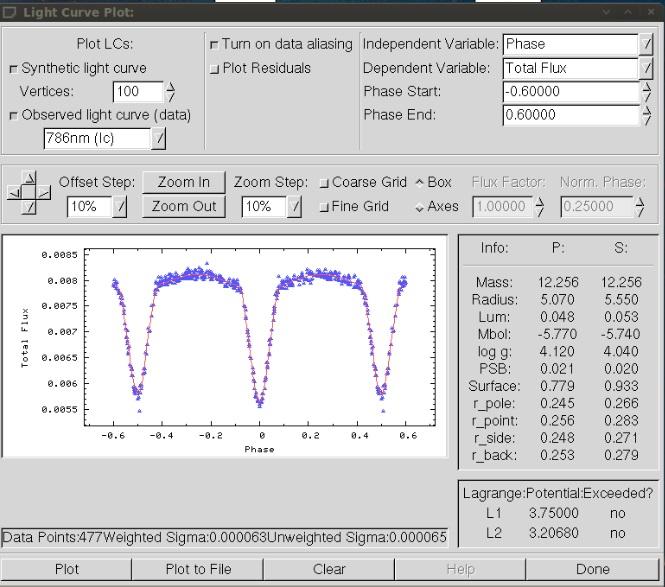Click the Vertices value field
Viewport: 665px width, 587px height.
138,92
